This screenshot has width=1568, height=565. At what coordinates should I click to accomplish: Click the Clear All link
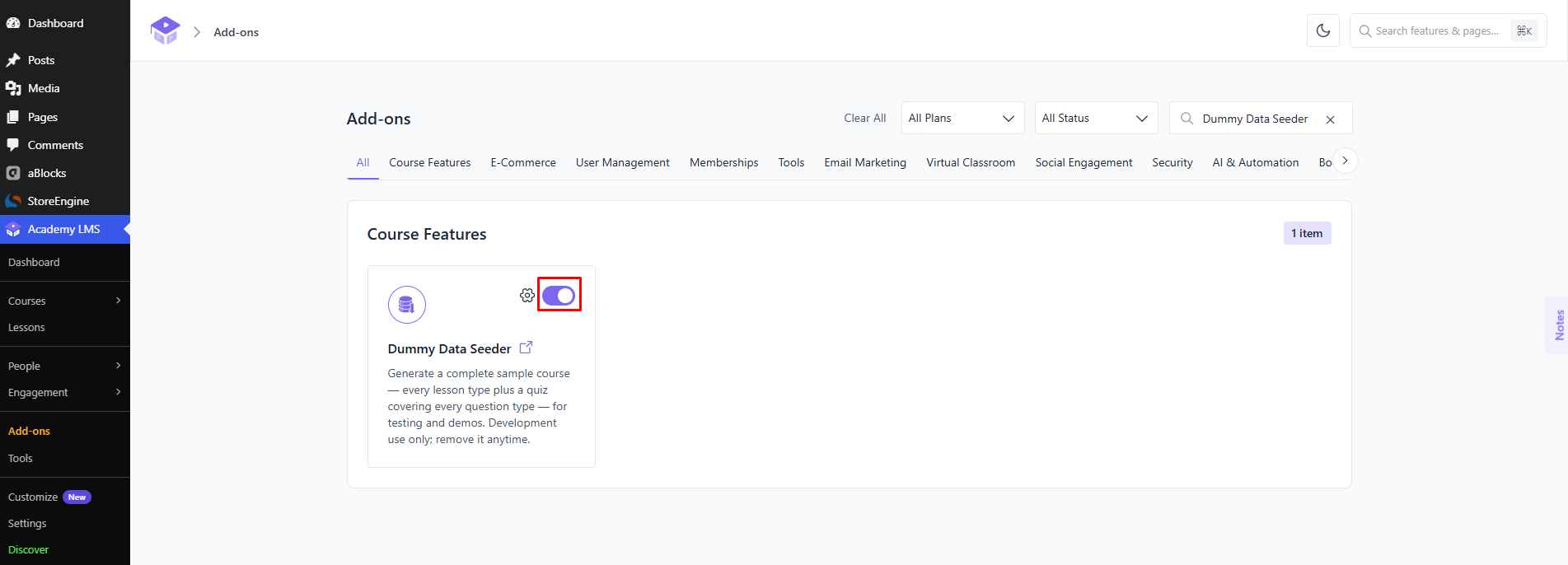(x=865, y=118)
